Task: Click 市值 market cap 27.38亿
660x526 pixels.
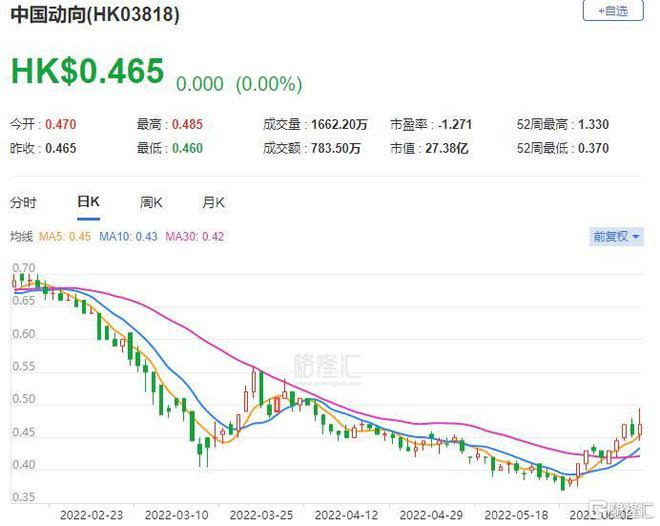Action: pos(447,148)
